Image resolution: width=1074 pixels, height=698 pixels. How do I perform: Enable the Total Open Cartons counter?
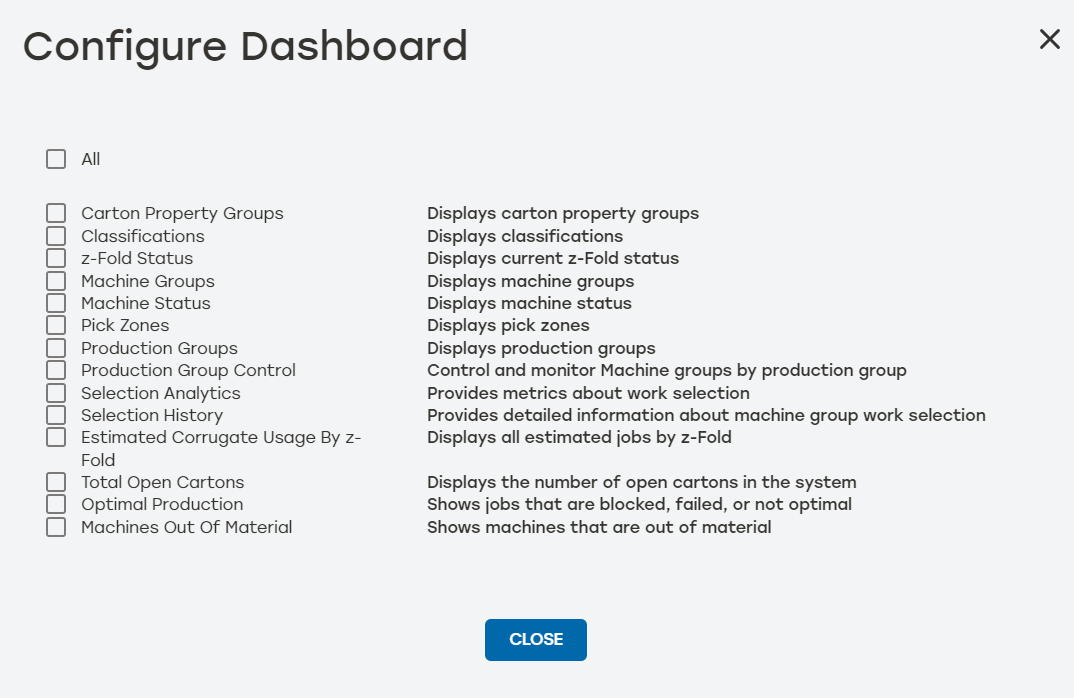56,481
